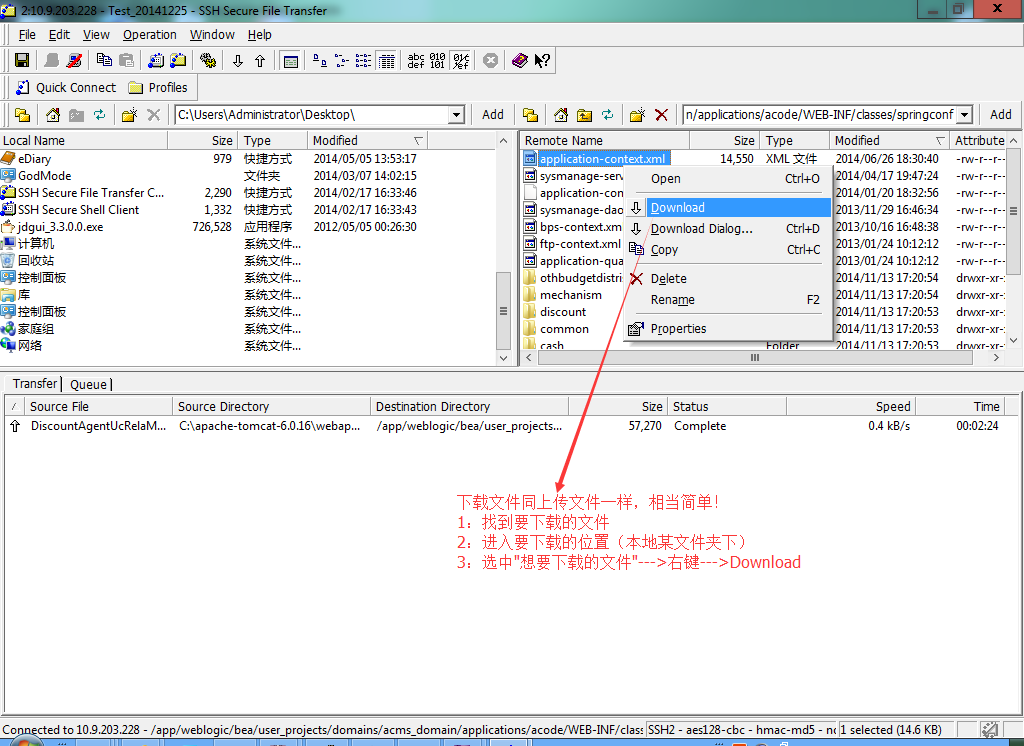This screenshot has width=1024, height=746.
Task: Choose Download in the context menu
Action: pyautogui.click(x=728, y=208)
